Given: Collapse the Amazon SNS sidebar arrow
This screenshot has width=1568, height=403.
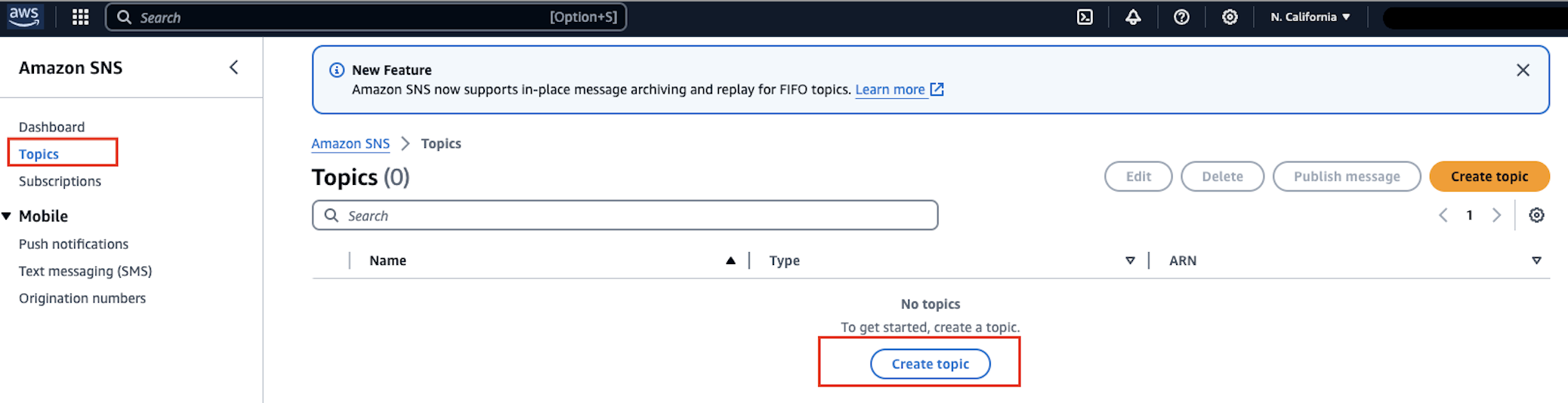Looking at the screenshot, I should click(234, 67).
